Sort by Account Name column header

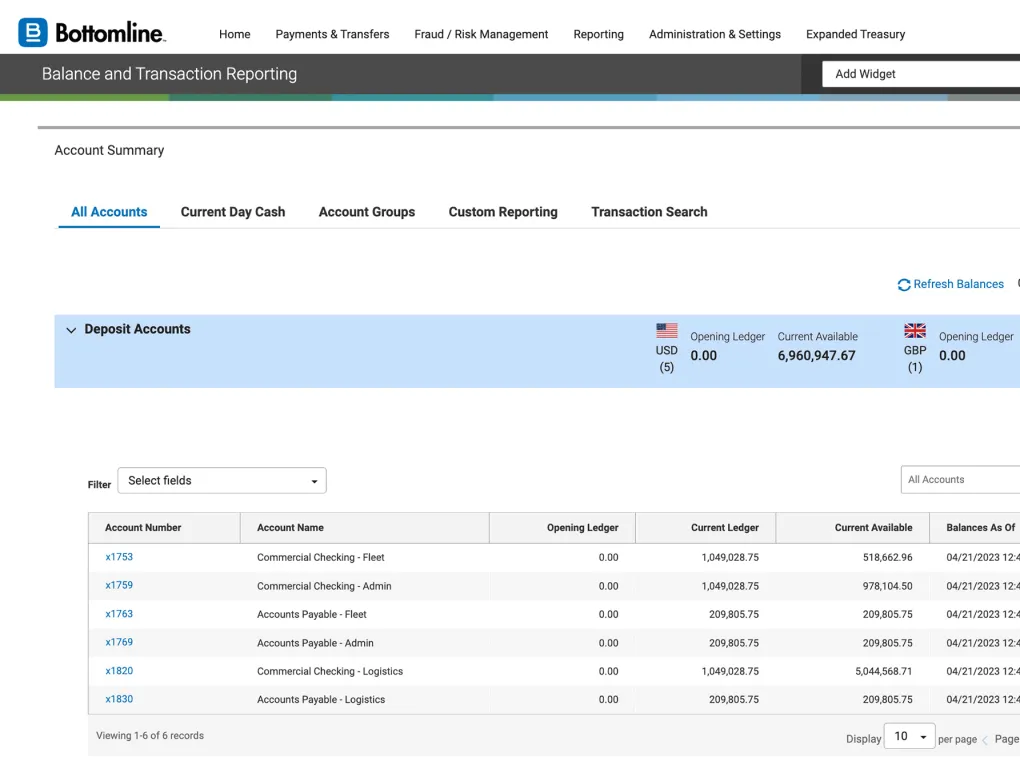tap(290, 528)
